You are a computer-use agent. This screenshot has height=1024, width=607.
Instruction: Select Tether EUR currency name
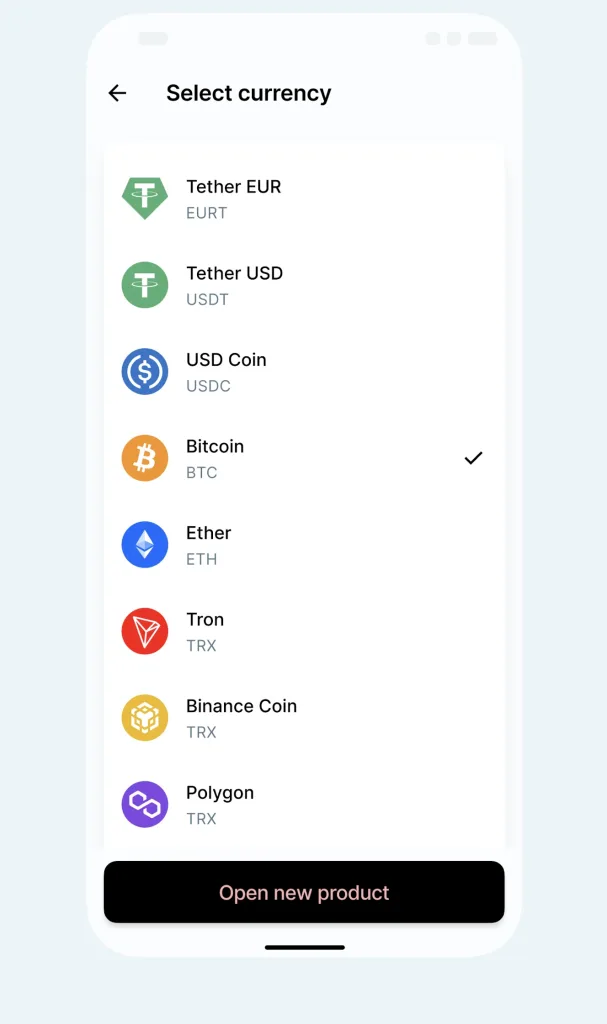click(x=233, y=187)
